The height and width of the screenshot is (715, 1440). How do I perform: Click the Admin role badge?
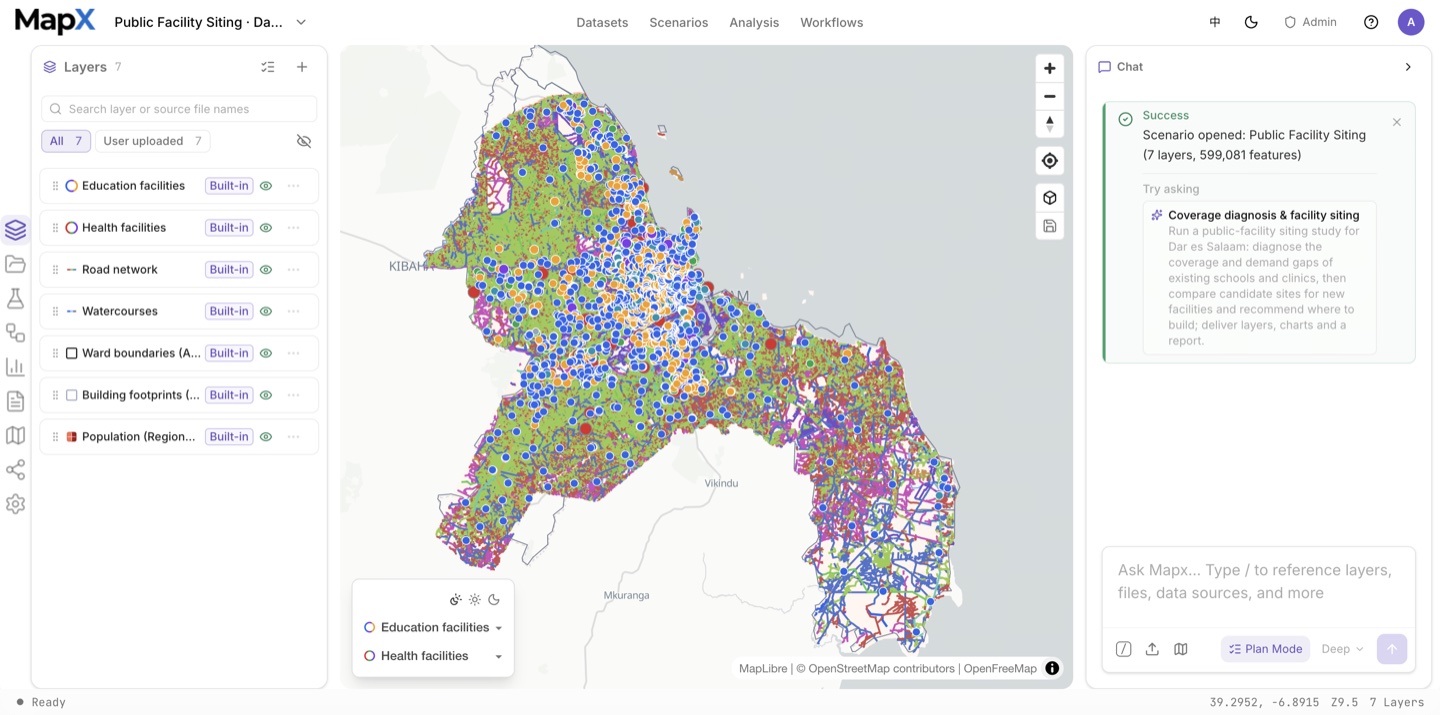(x=1310, y=22)
